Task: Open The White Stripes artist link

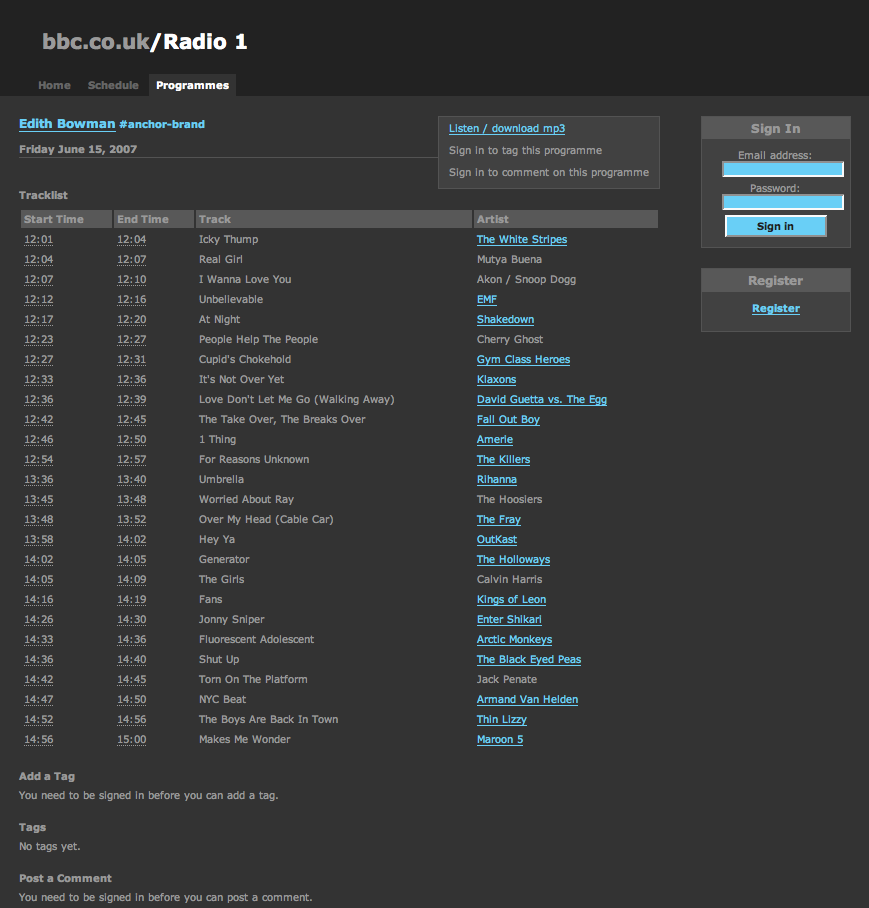Action: tap(521, 239)
